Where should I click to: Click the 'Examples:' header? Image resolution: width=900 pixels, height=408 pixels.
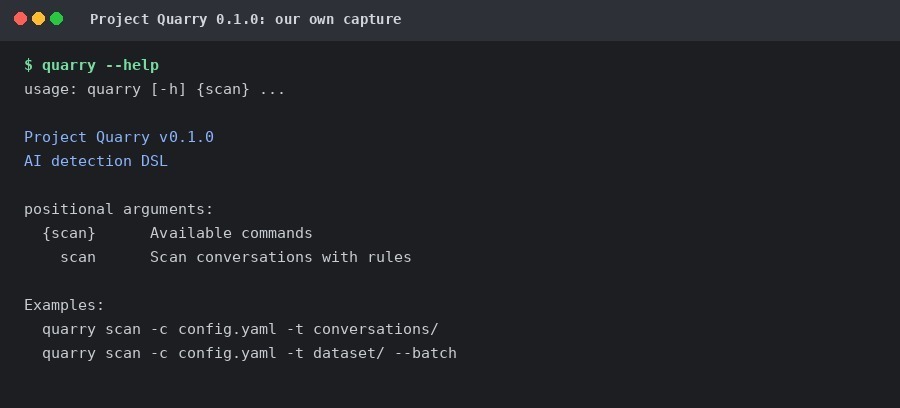pyautogui.click(x=64, y=305)
